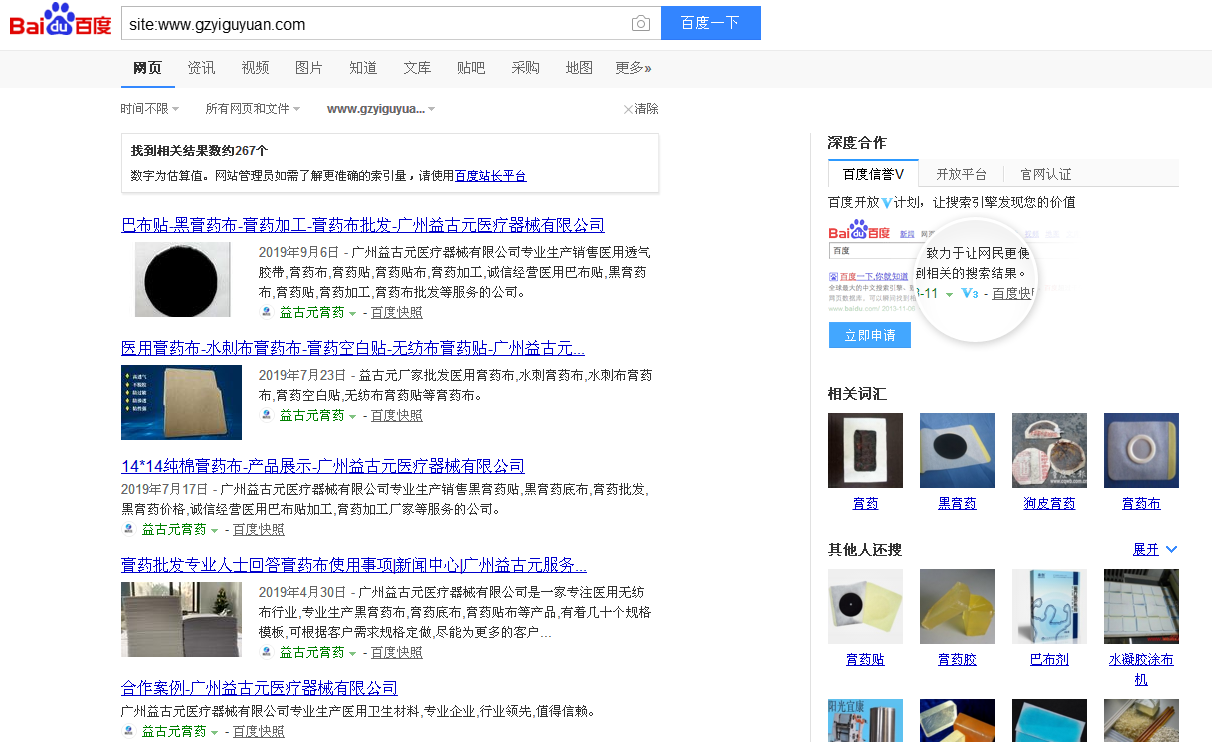Image resolution: width=1212 pixels, height=742 pixels.
Task: Open result 巴布贴-黑膏药布-膏药加工
Action: [363, 225]
